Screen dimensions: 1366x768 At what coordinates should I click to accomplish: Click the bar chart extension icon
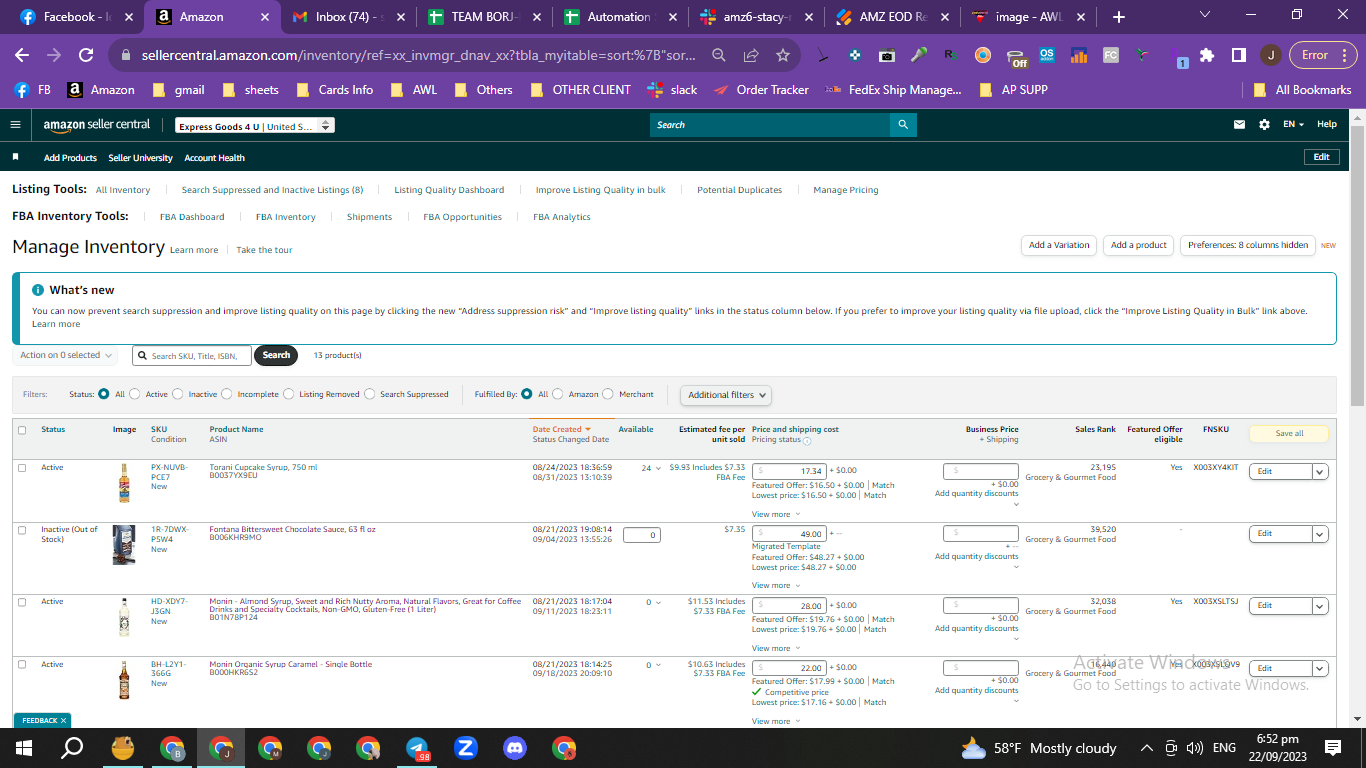(1079, 56)
